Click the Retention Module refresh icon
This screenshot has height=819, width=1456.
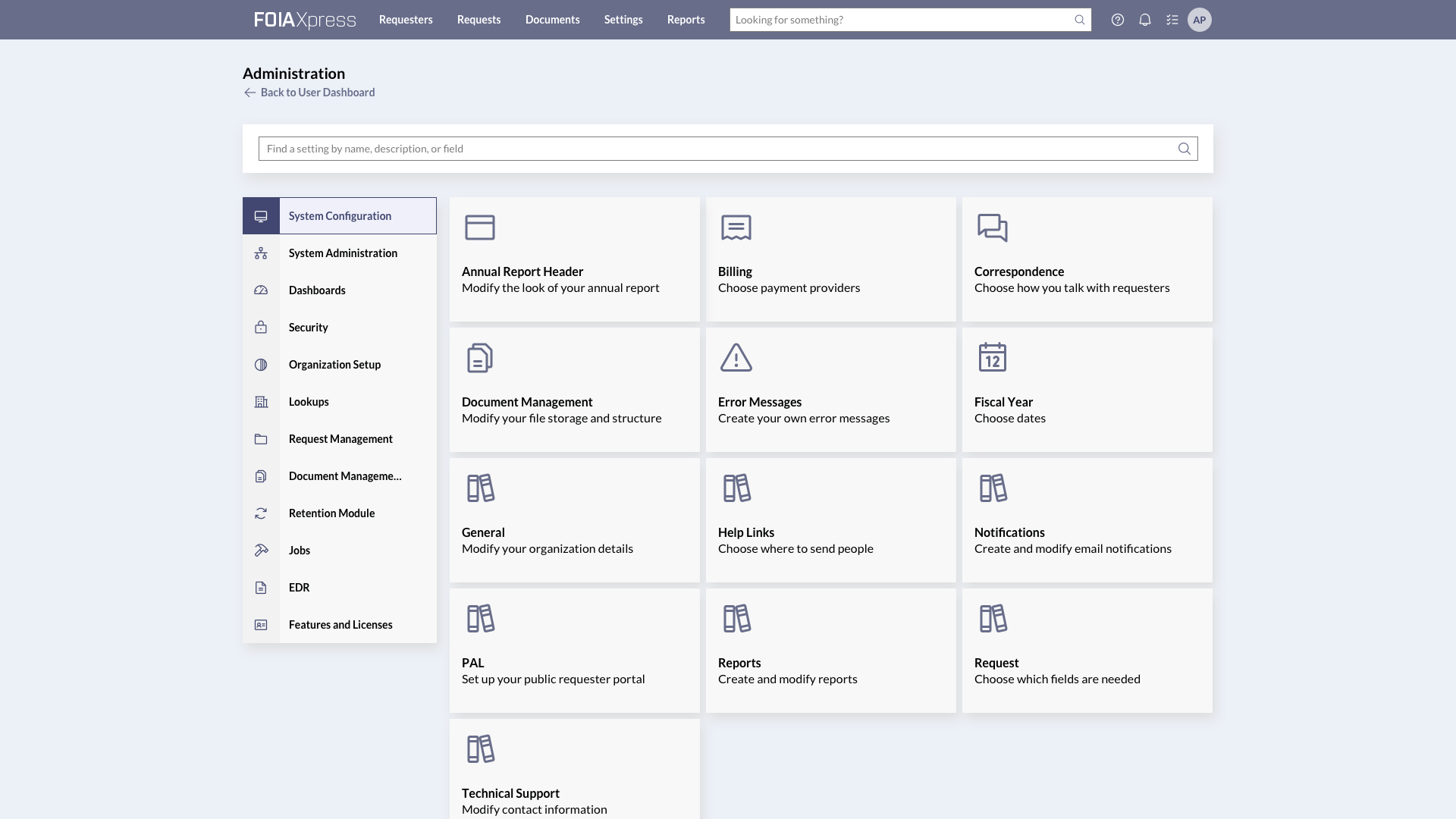pos(261,513)
